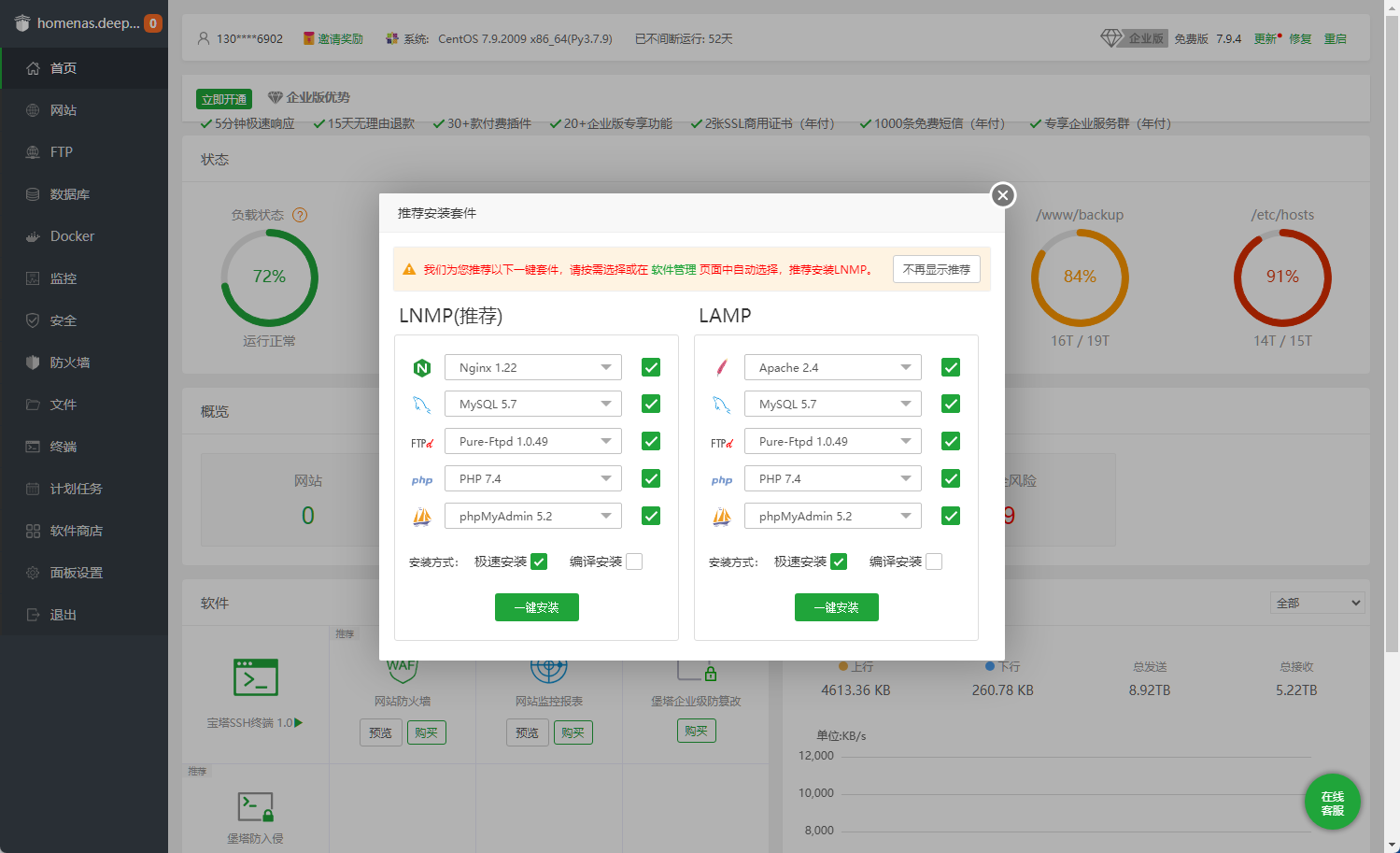Open LNMP PHP 7.4 version dropdown

tap(533, 478)
